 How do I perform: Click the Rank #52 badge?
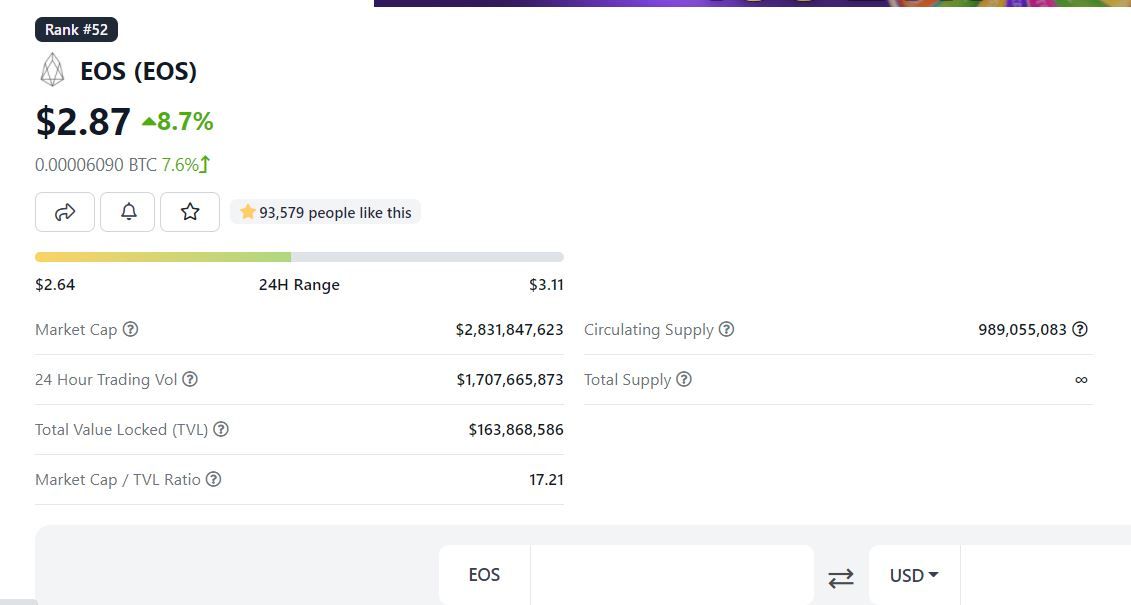(77, 30)
